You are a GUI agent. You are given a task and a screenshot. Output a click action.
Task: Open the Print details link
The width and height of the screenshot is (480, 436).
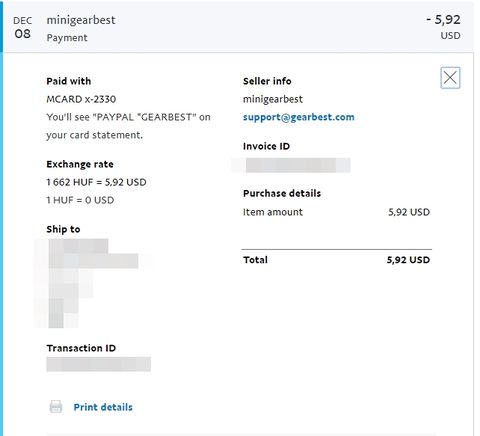pyautogui.click(x=103, y=407)
